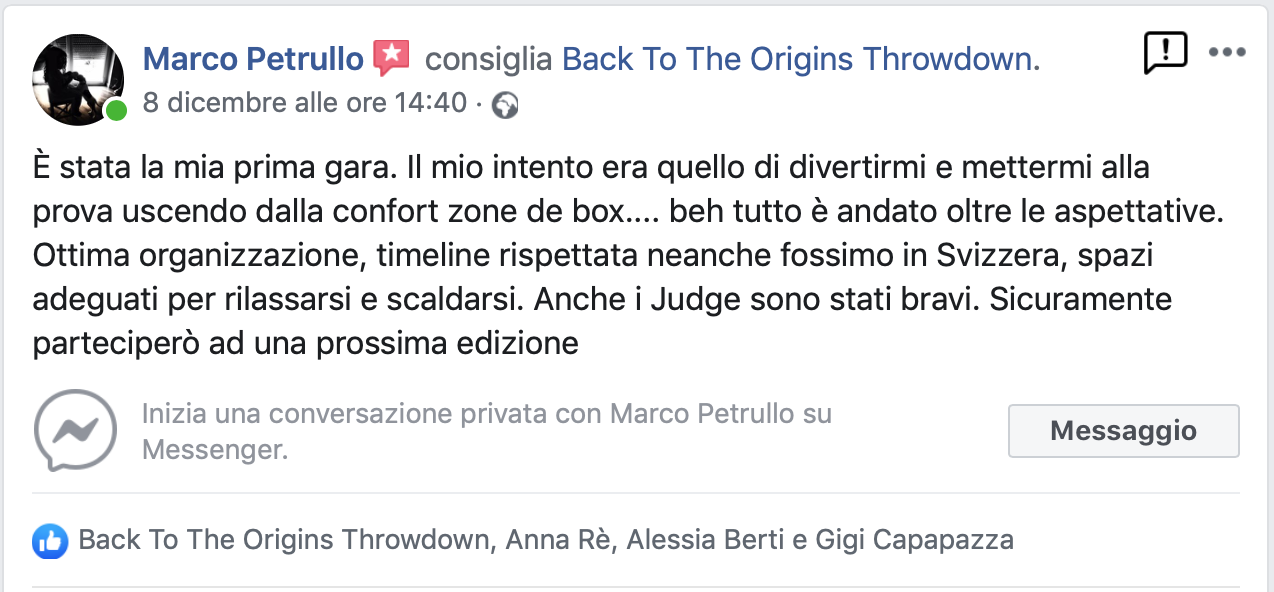Open Marco Petrullo's profile picture

[x=78, y=80]
